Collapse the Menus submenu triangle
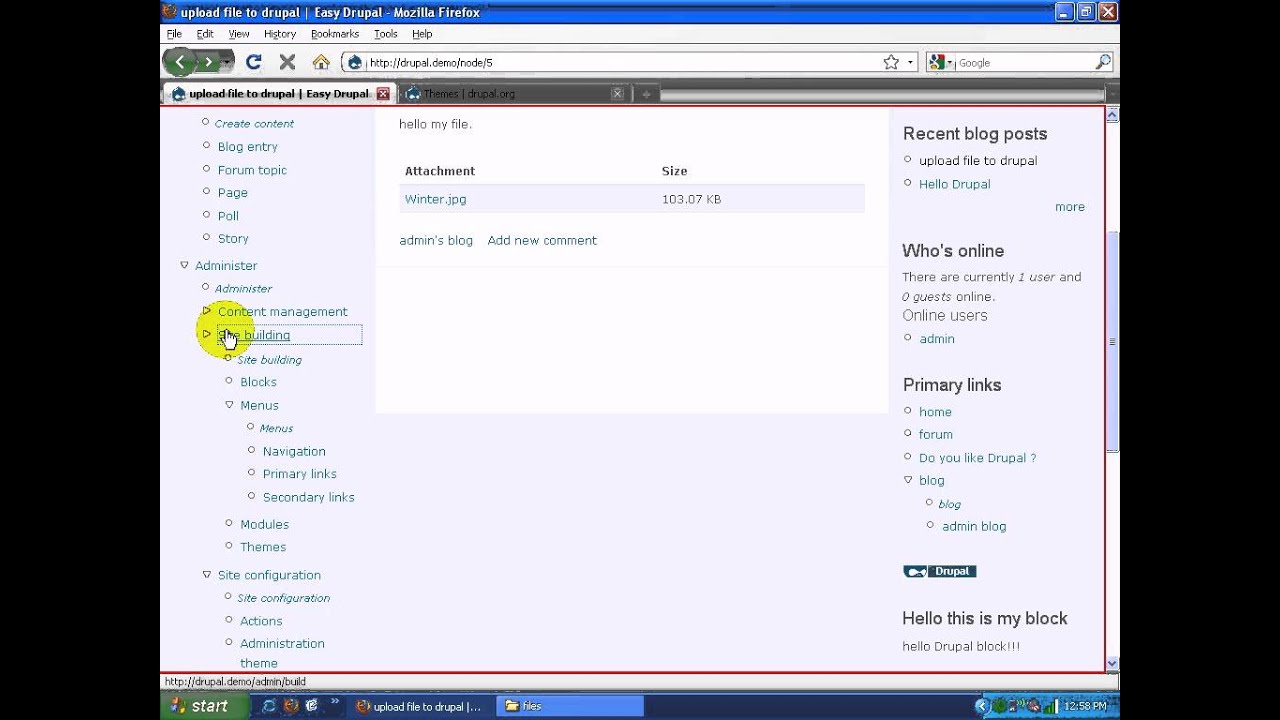1280x720 pixels. click(x=229, y=405)
